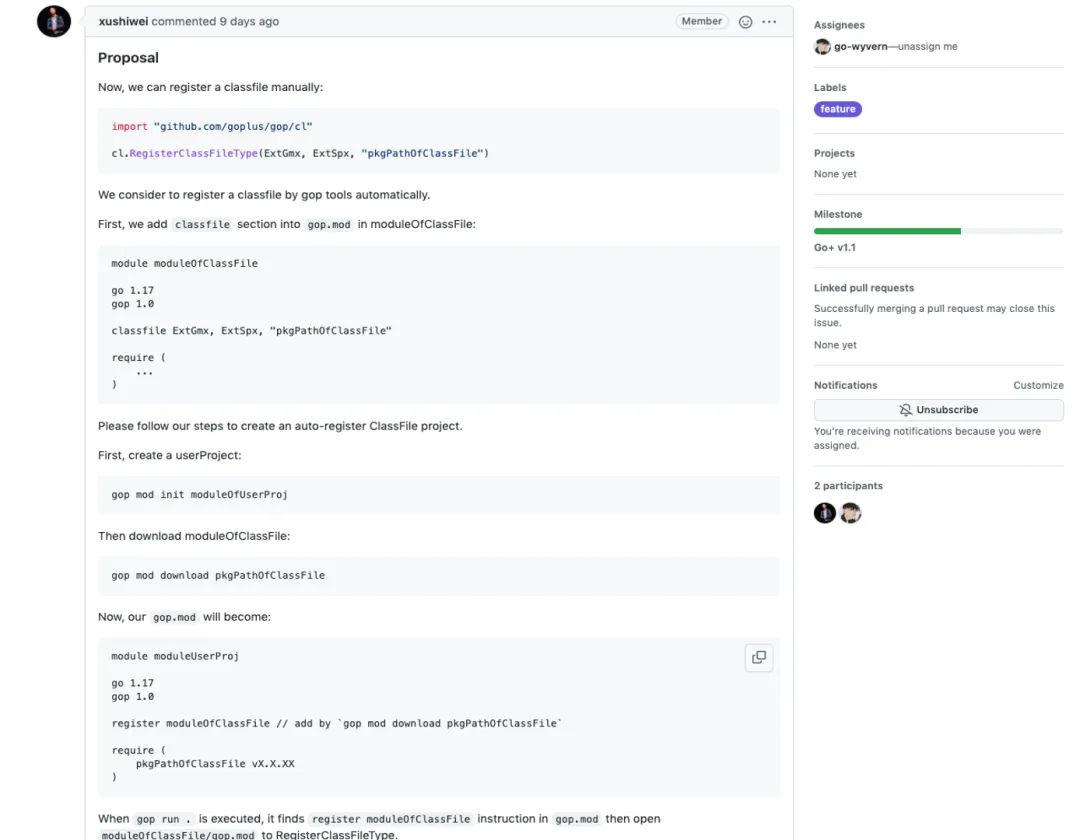The image size is (1080, 840).
Task: Open the Go+ v1.1 milestone link
Action: [835, 247]
